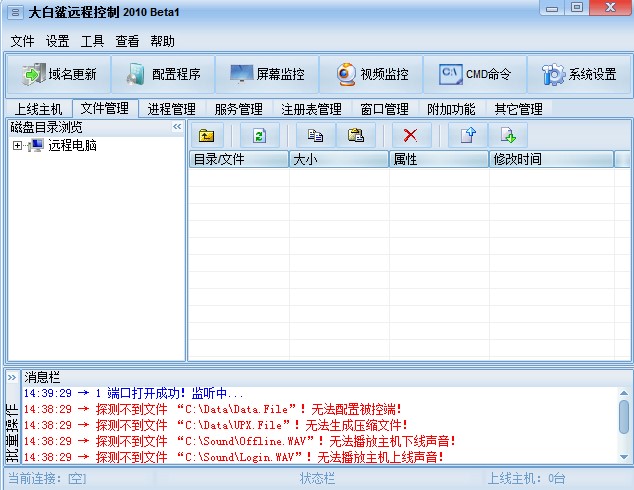Start 屏幕监控 screen monitoring
The image size is (634, 490).
click(x=267, y=74)
